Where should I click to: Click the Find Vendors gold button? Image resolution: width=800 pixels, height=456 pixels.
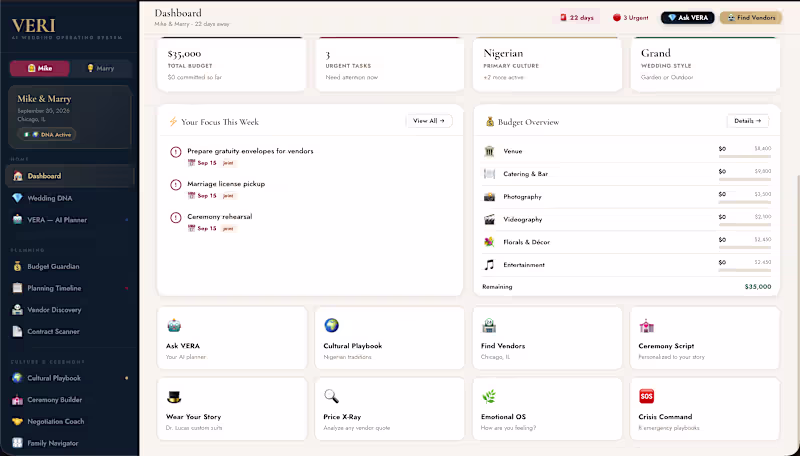(751, 17)
